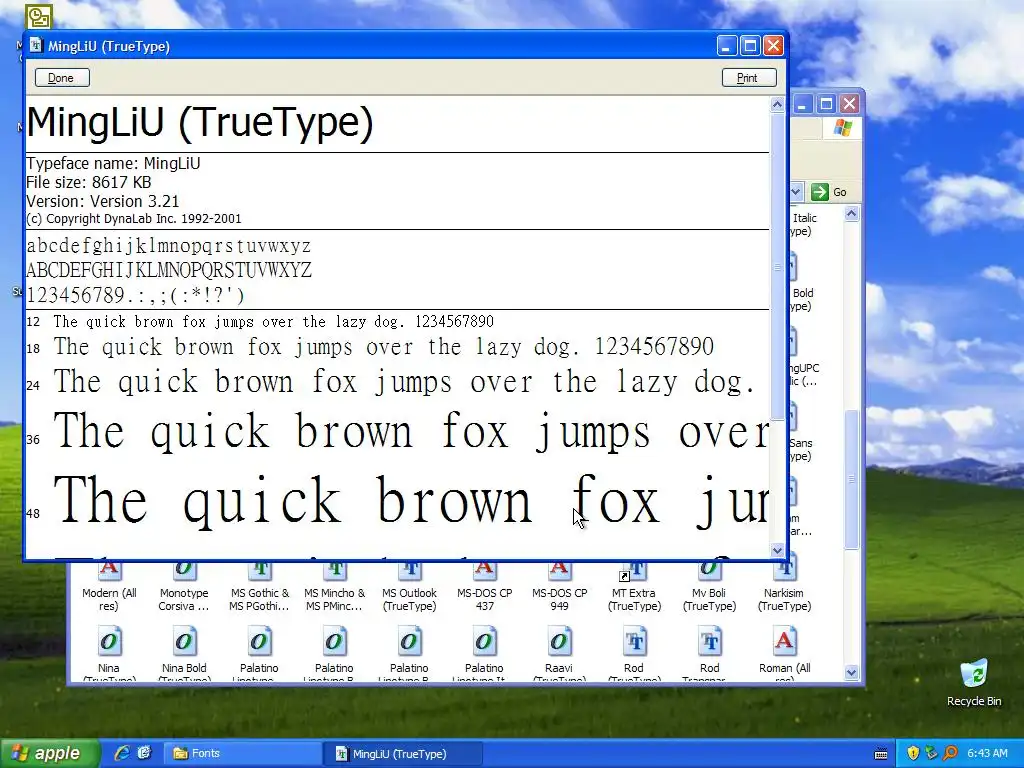The width and height of the screenshot is (1024, 768).
Task: Click 'File size: 8617 KB' text
Action: [x=89, y=182]
